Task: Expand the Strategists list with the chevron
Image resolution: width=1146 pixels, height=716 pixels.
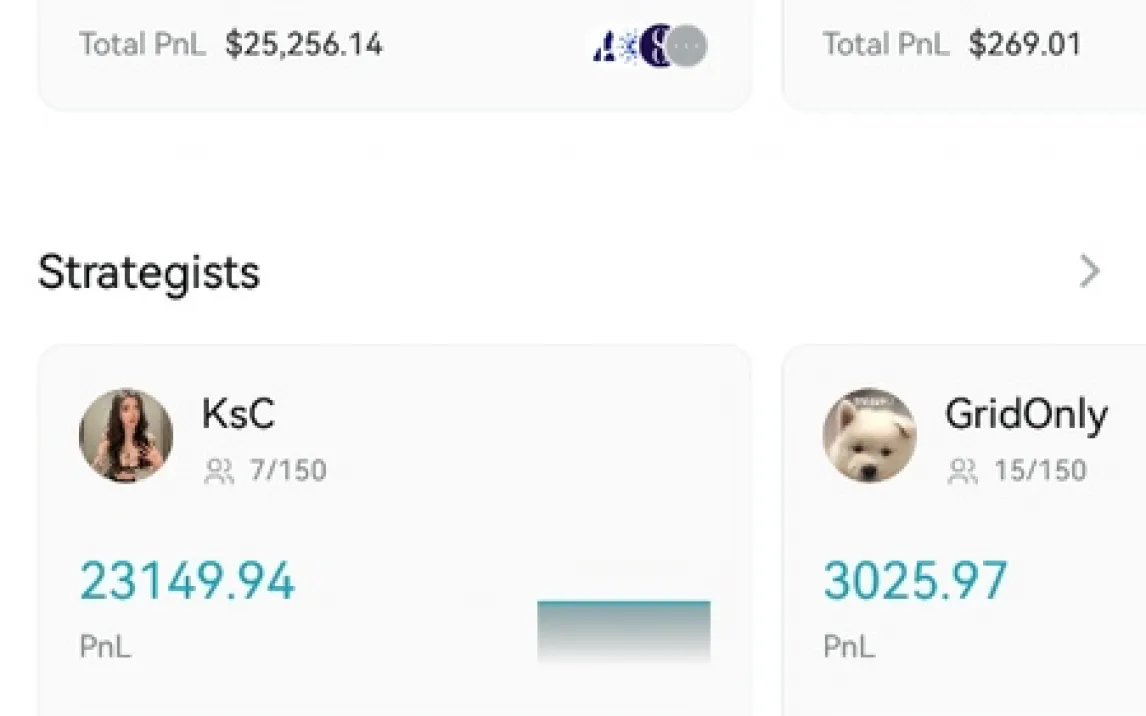Action: 1090,271
